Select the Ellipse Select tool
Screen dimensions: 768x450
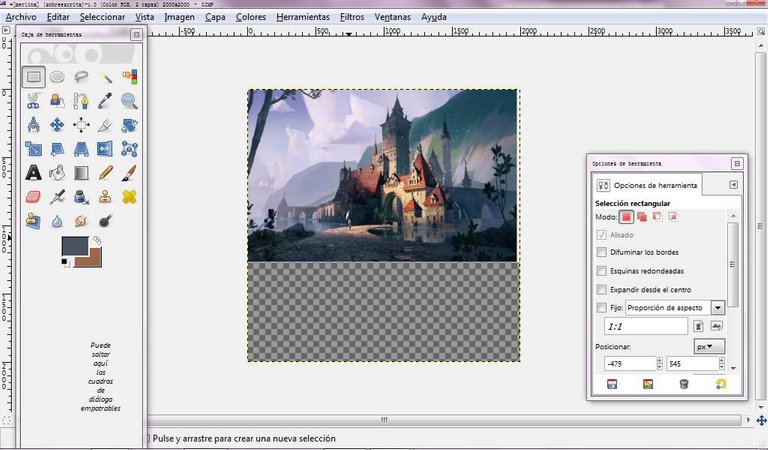pos(57,77)
